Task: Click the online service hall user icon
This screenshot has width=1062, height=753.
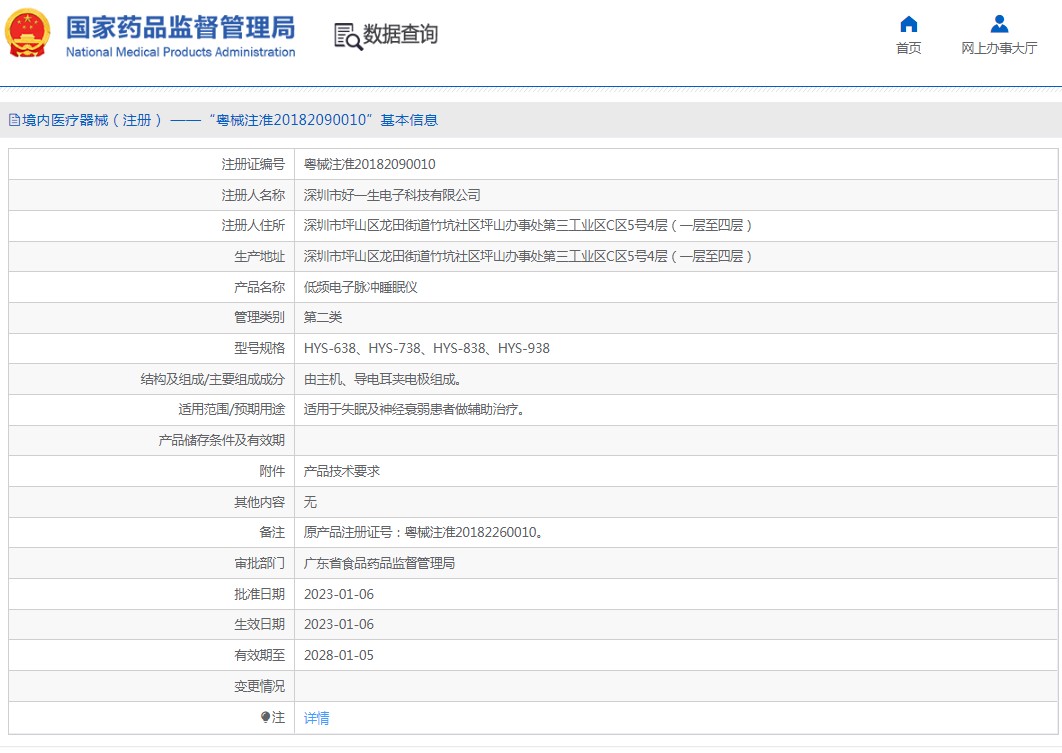Action: point(999,25)
